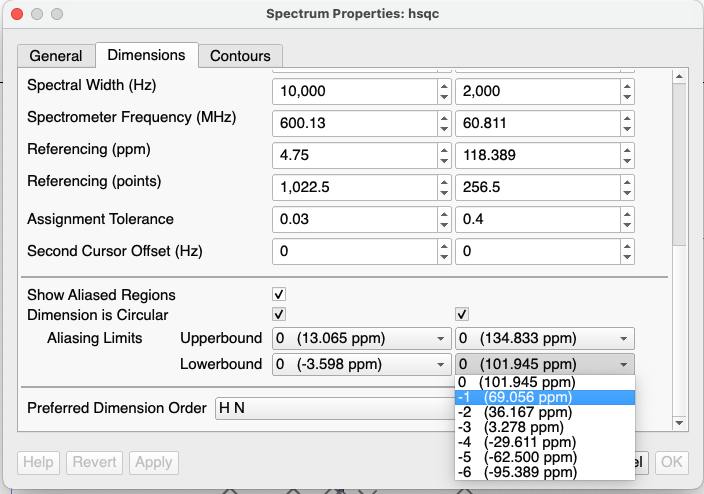This screenshot has height=494, width=704.
Task: Increase the first Second Cursor Offset stepper
Action: tap(444, 246)
